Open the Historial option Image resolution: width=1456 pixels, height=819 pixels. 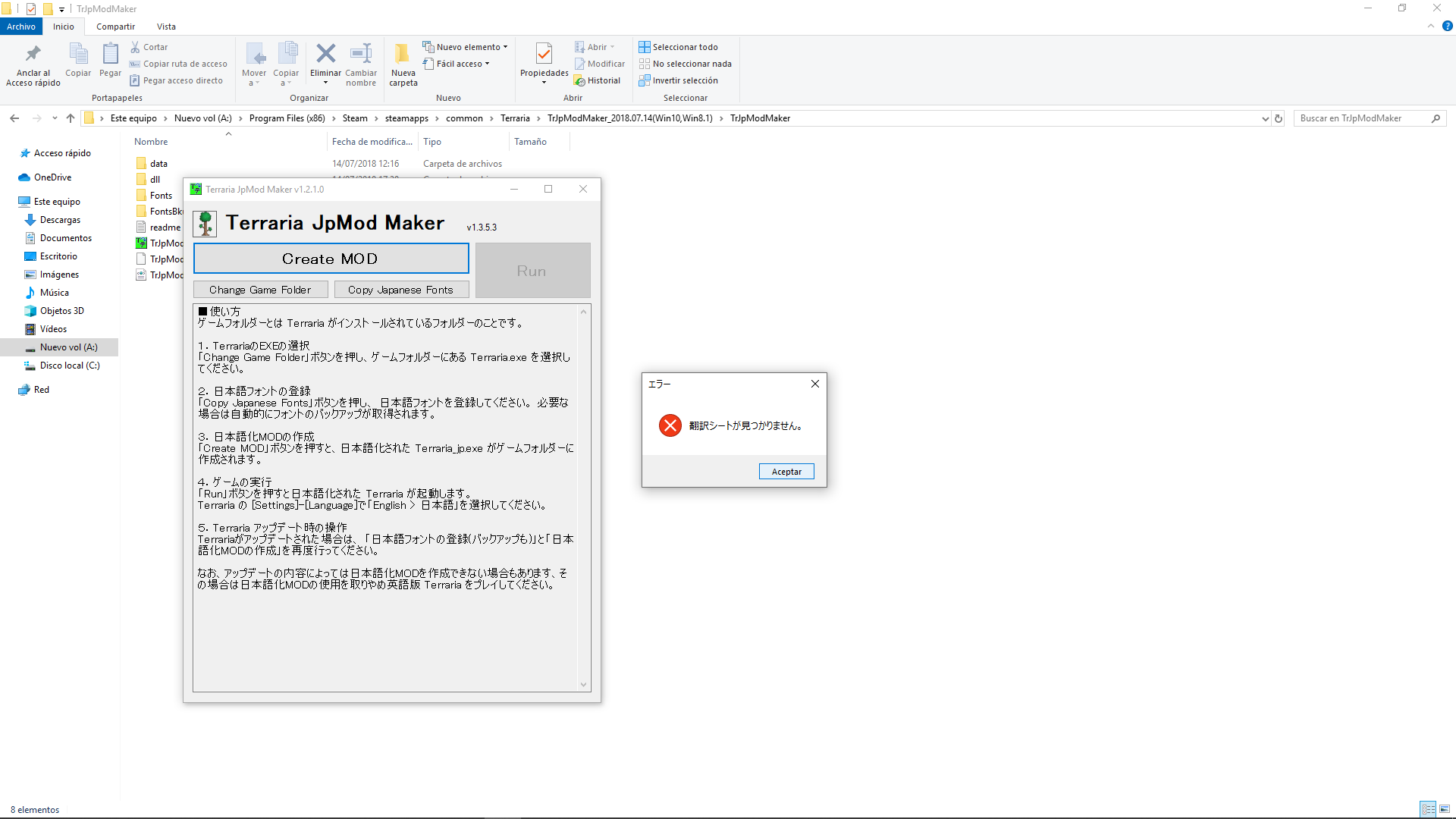(598, 80)
